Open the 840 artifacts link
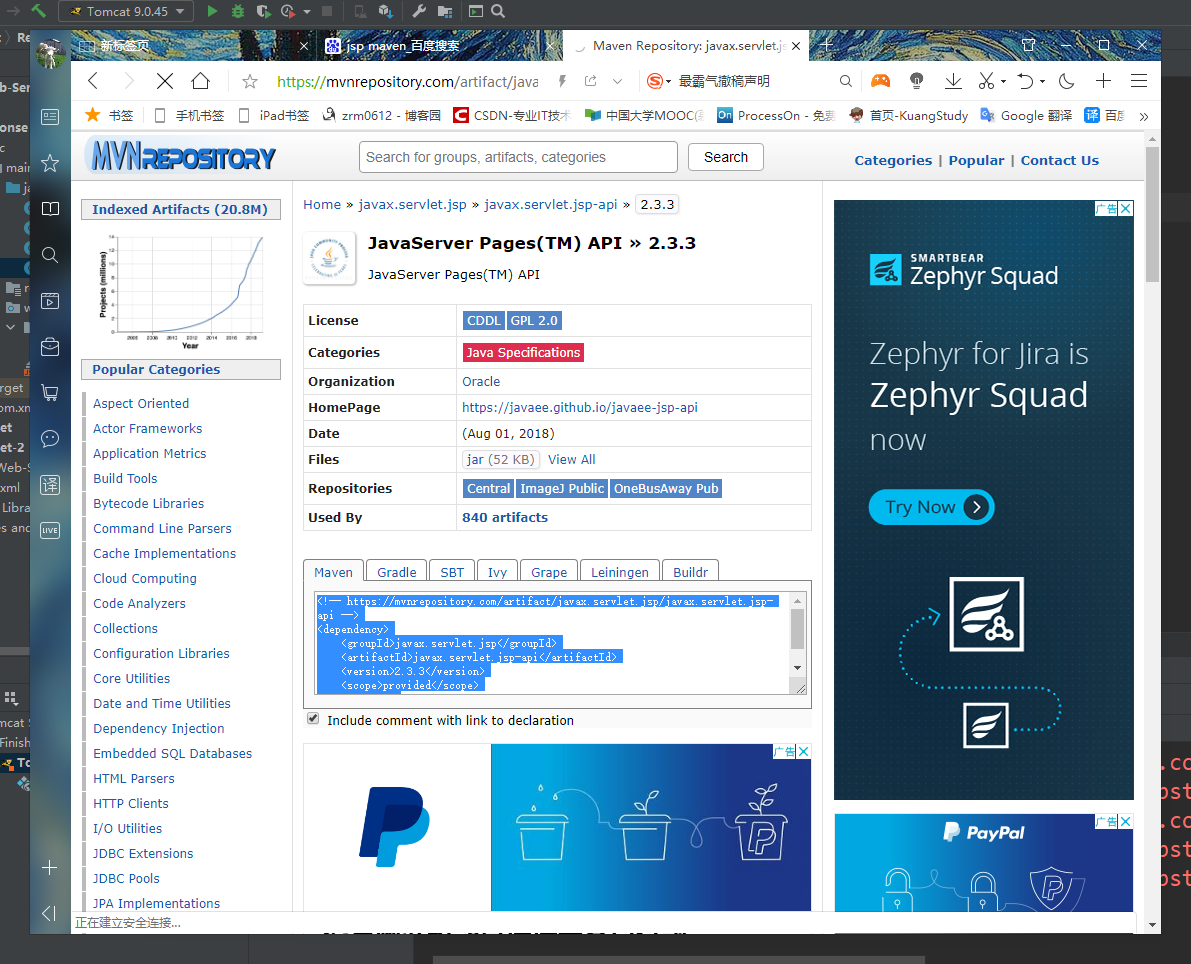The image size is (1191, 964). (x=504, y=517)
